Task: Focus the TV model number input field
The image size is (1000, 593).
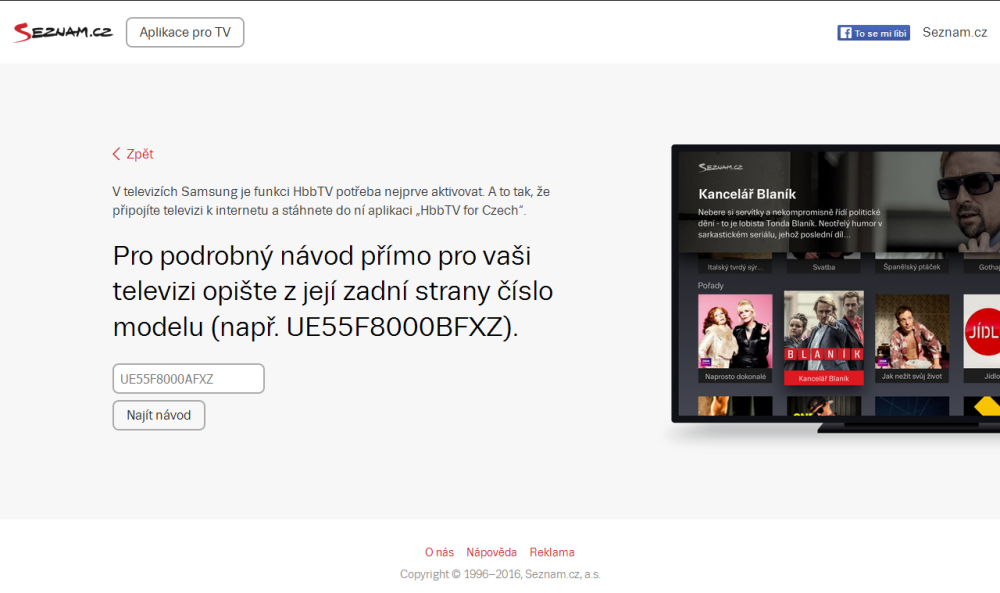Action: (189, 379)
